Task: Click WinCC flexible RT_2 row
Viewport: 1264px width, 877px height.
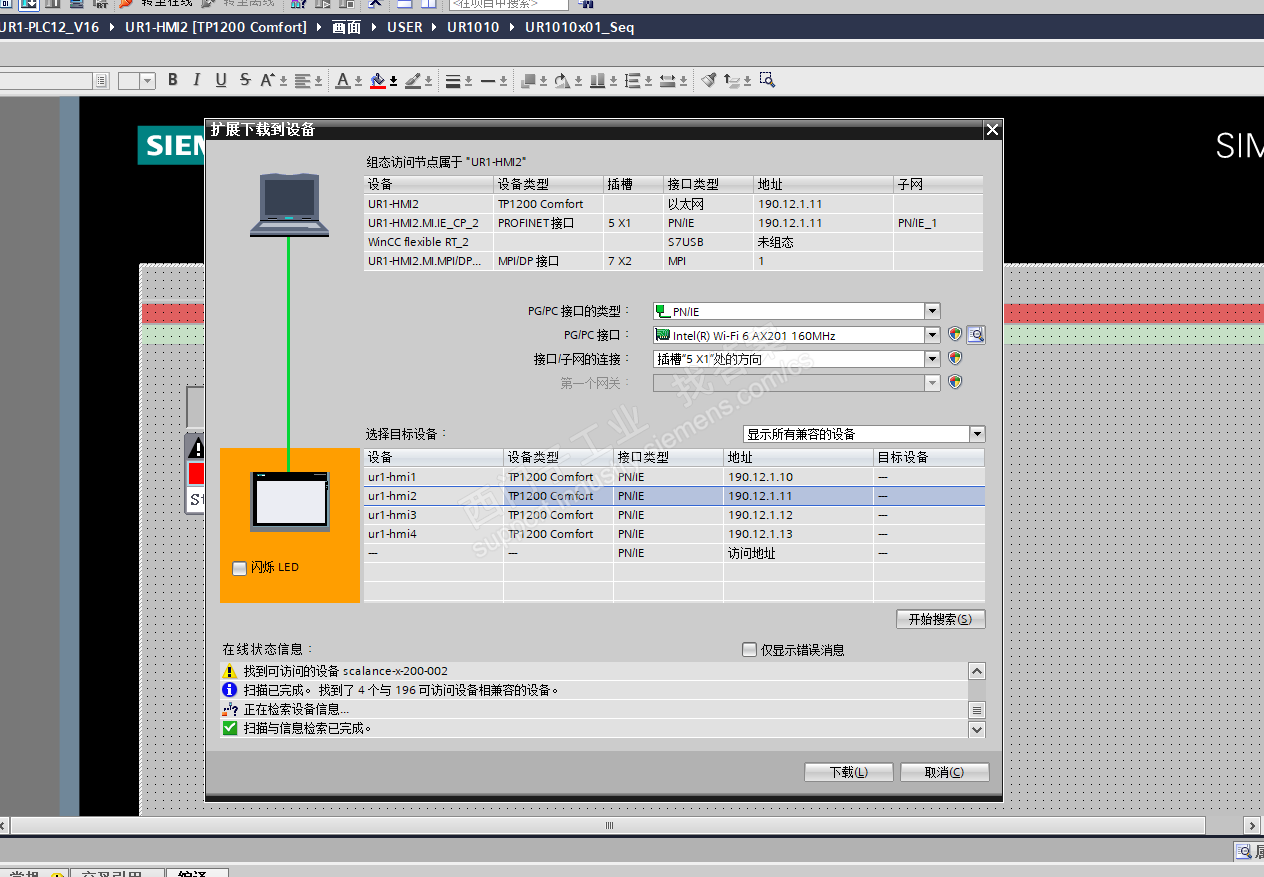Action: 673,242
